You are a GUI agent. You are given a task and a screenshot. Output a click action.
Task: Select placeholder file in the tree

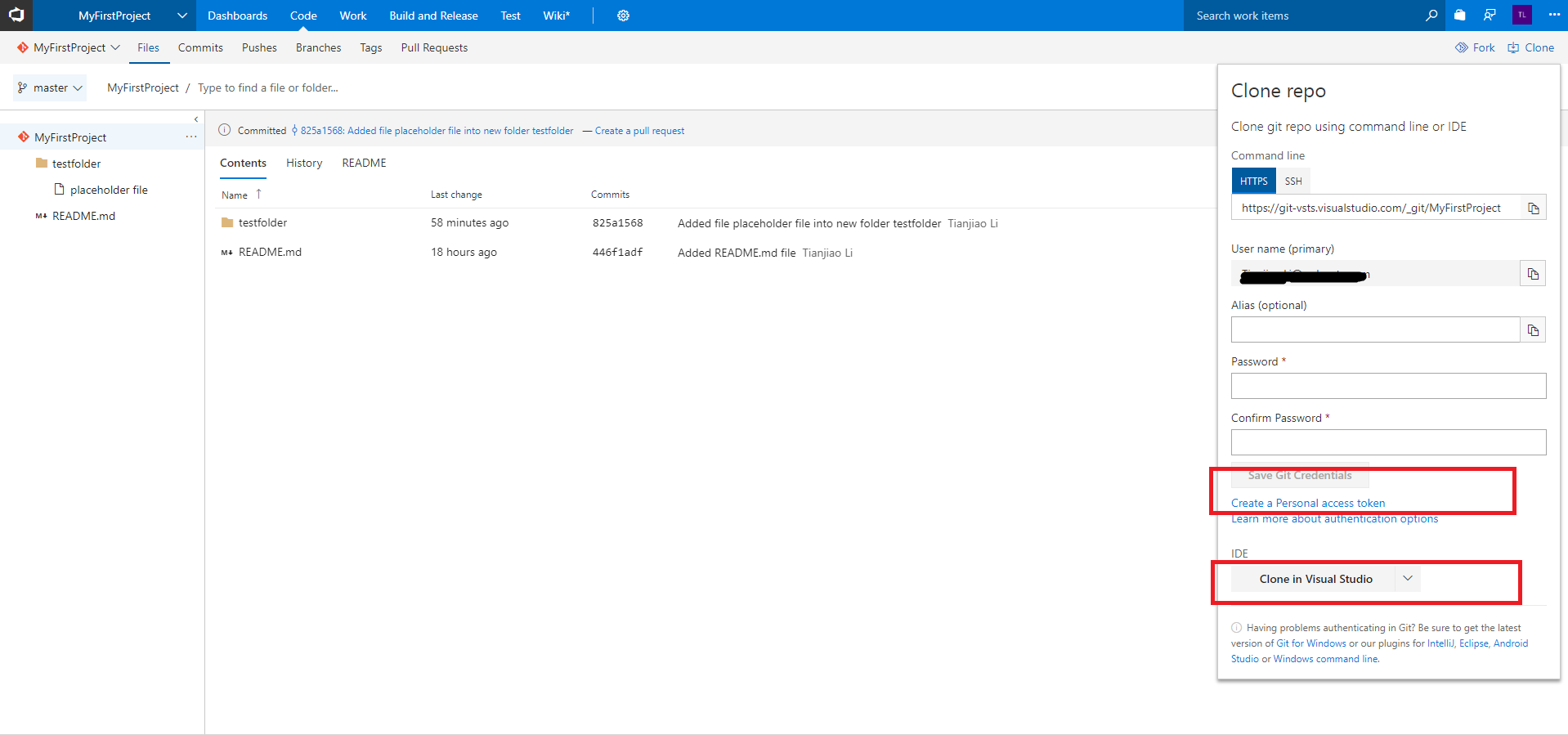coord(109,190)
